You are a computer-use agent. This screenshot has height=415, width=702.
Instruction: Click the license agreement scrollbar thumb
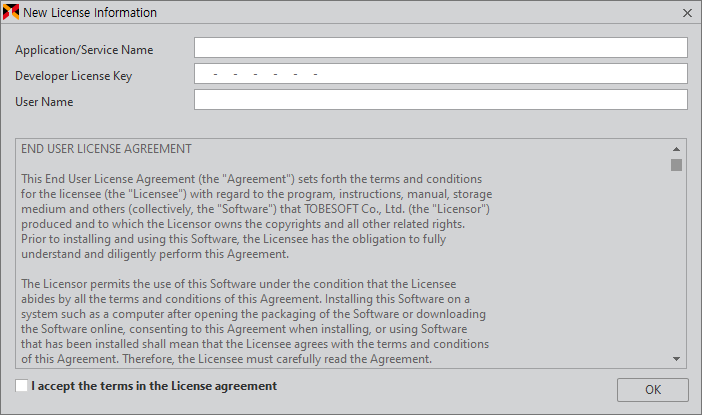(x=676, y=165)
